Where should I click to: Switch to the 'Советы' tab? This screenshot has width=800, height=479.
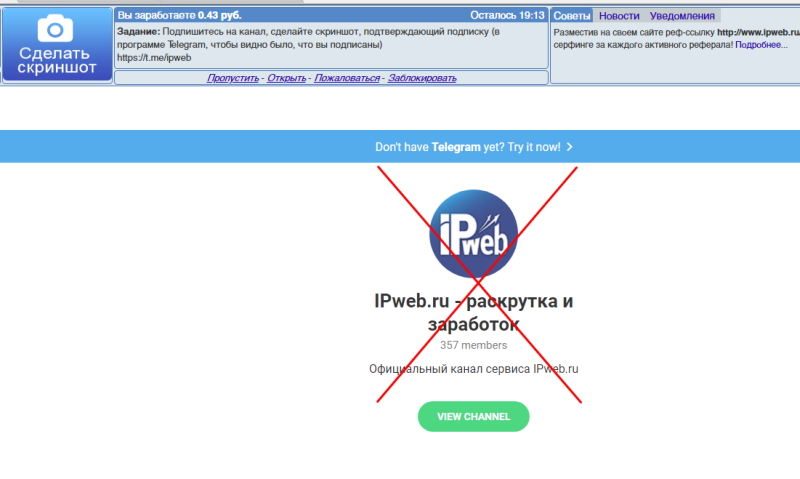(x=572, y=16)
